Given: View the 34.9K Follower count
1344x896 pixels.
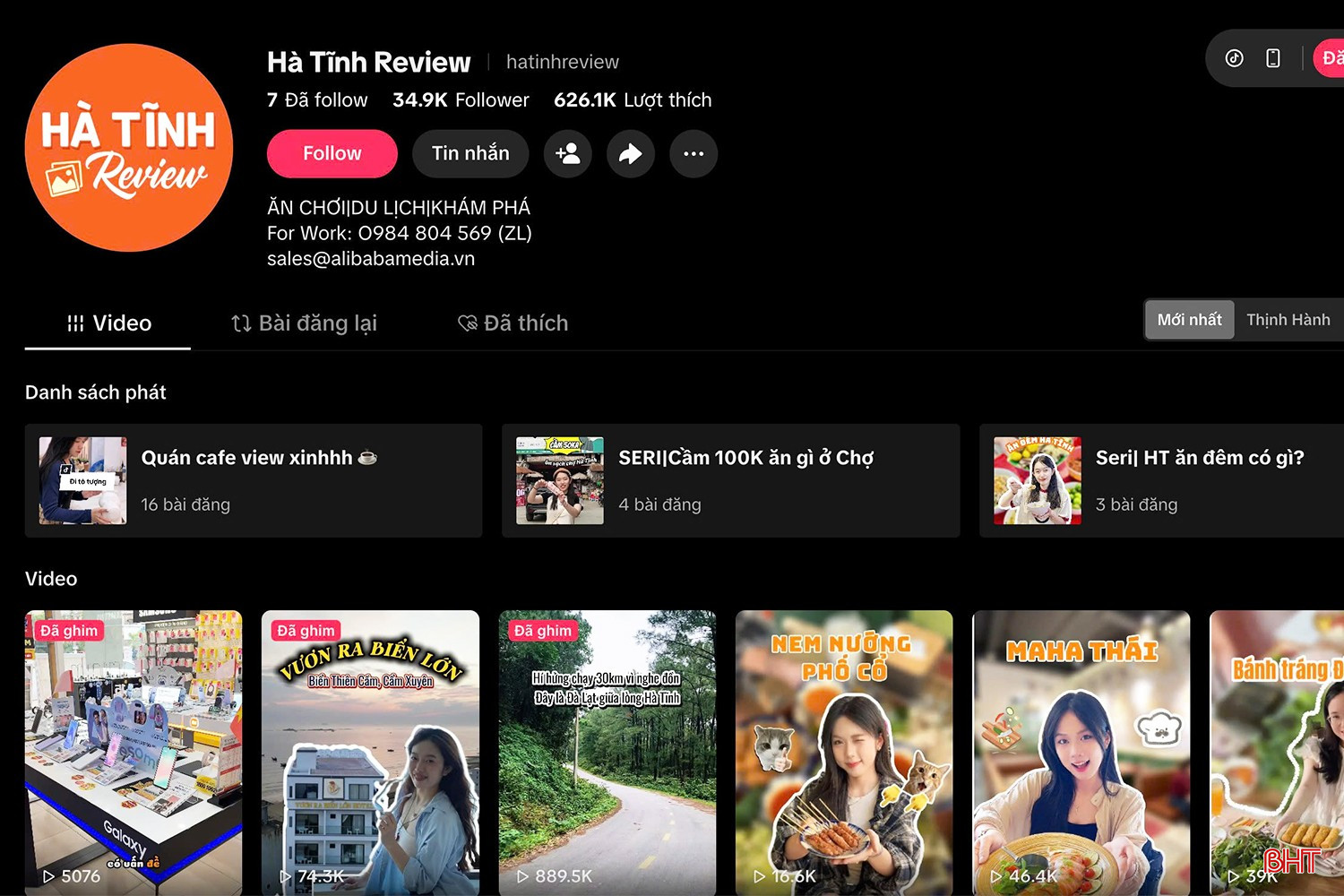Looking at the screenshot, I should [461, 100].
